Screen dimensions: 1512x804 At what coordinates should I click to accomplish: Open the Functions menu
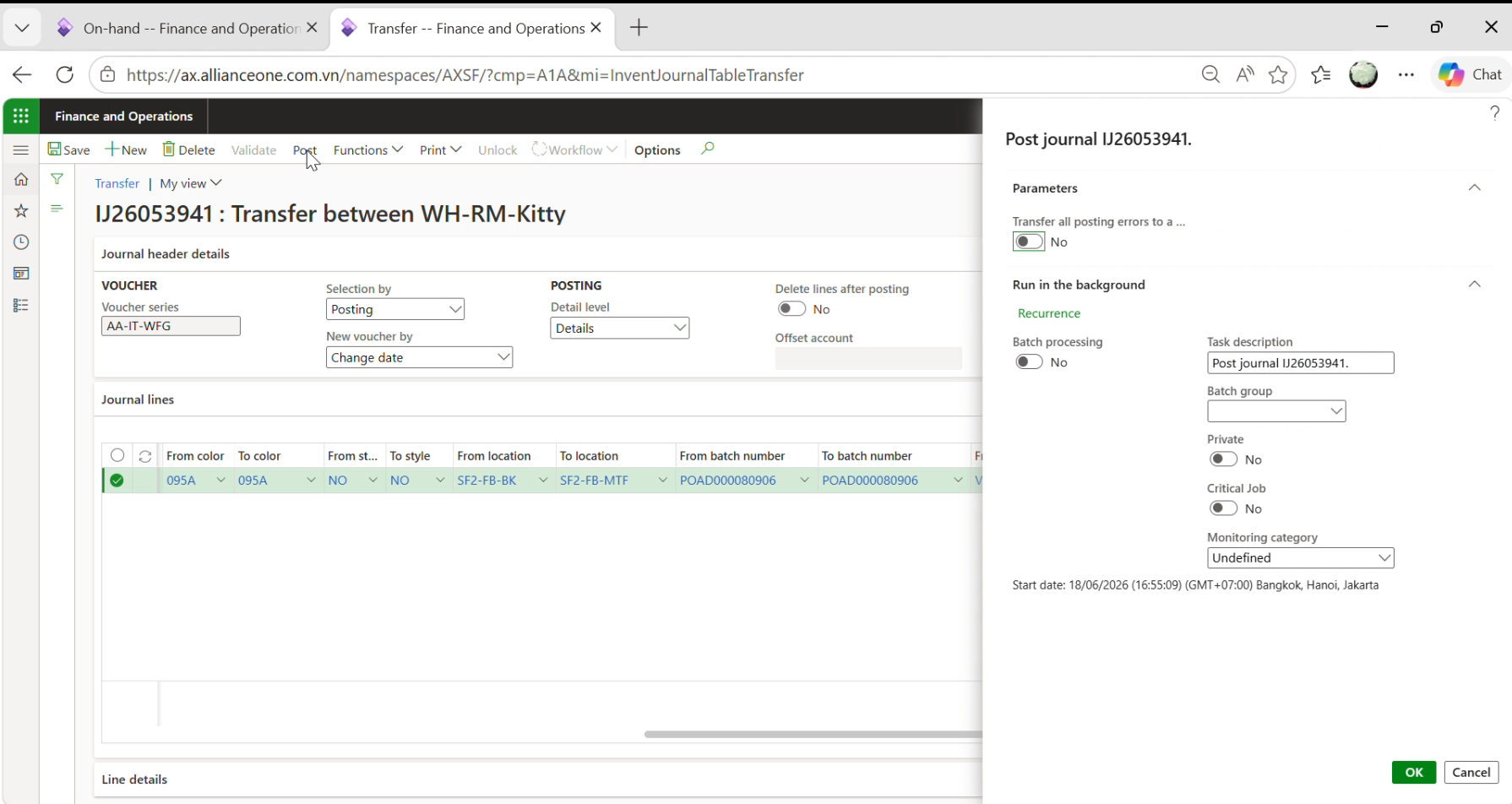[x=368, y=149]
